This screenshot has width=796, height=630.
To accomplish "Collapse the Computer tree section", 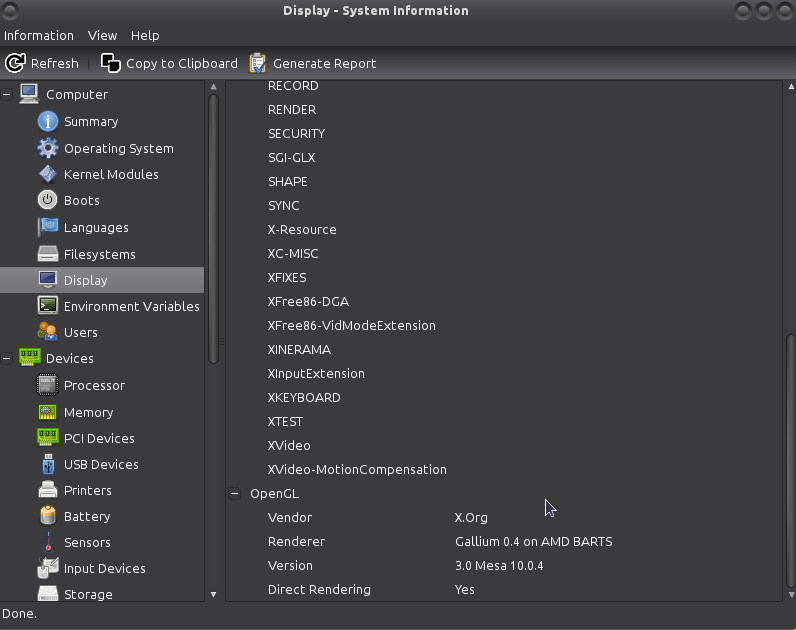I will click(7, 95).
